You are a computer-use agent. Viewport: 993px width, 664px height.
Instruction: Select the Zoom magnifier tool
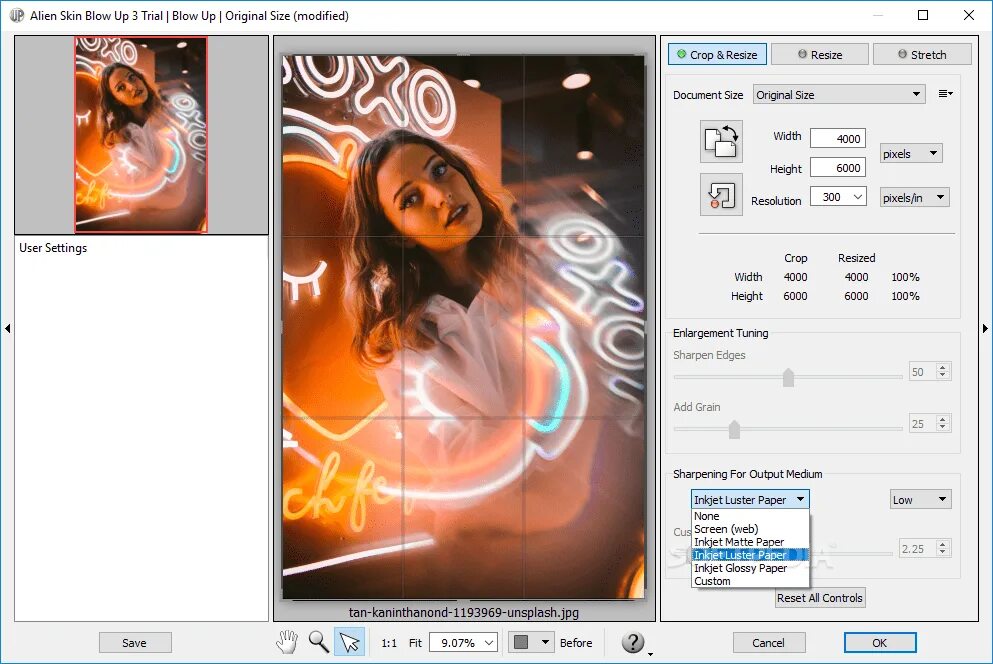(318, 642)
